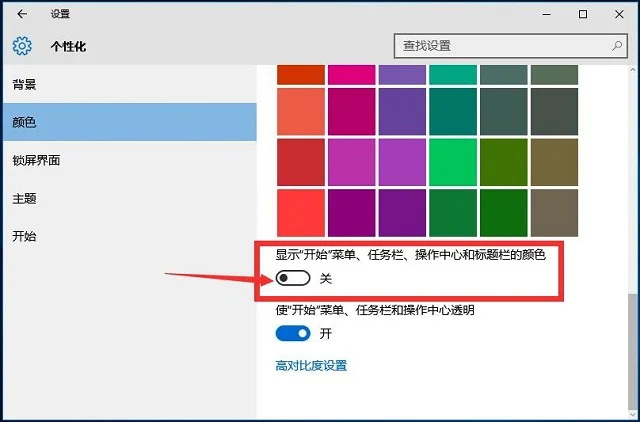
Task: Turn off 使"开始"菜单透明 toggle
Action: coord(293,333)
